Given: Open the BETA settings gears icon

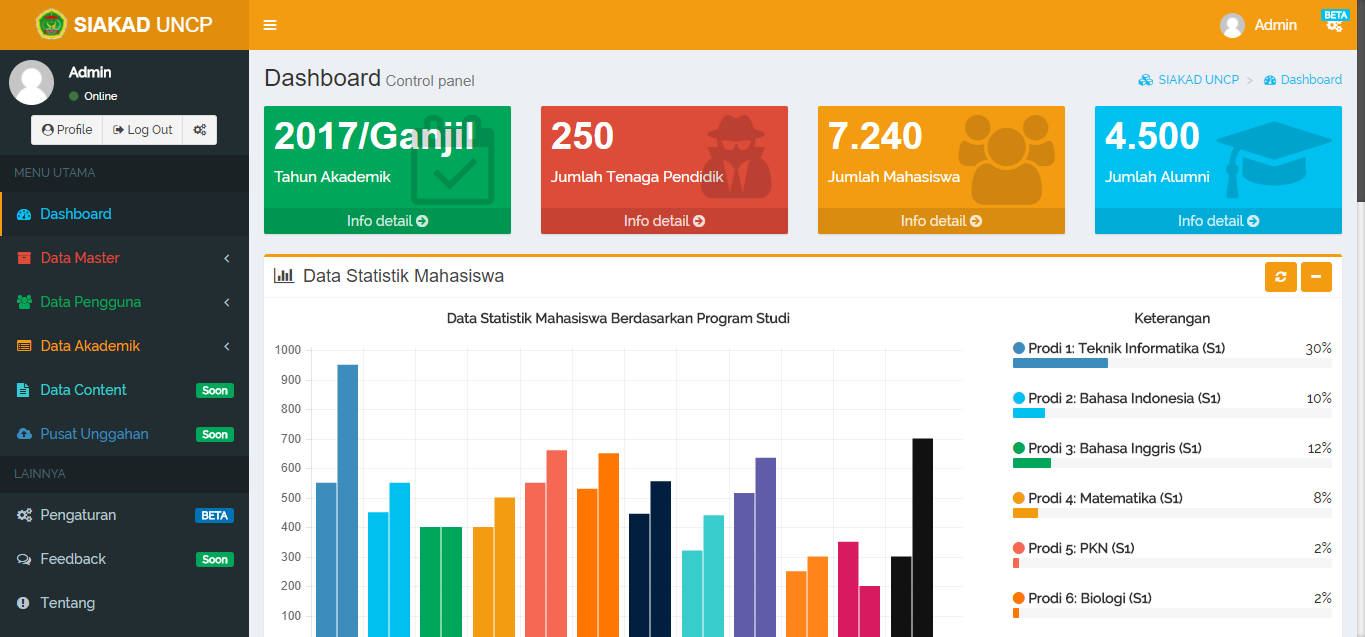Looking at the screenshot, I should point(1335,25).
